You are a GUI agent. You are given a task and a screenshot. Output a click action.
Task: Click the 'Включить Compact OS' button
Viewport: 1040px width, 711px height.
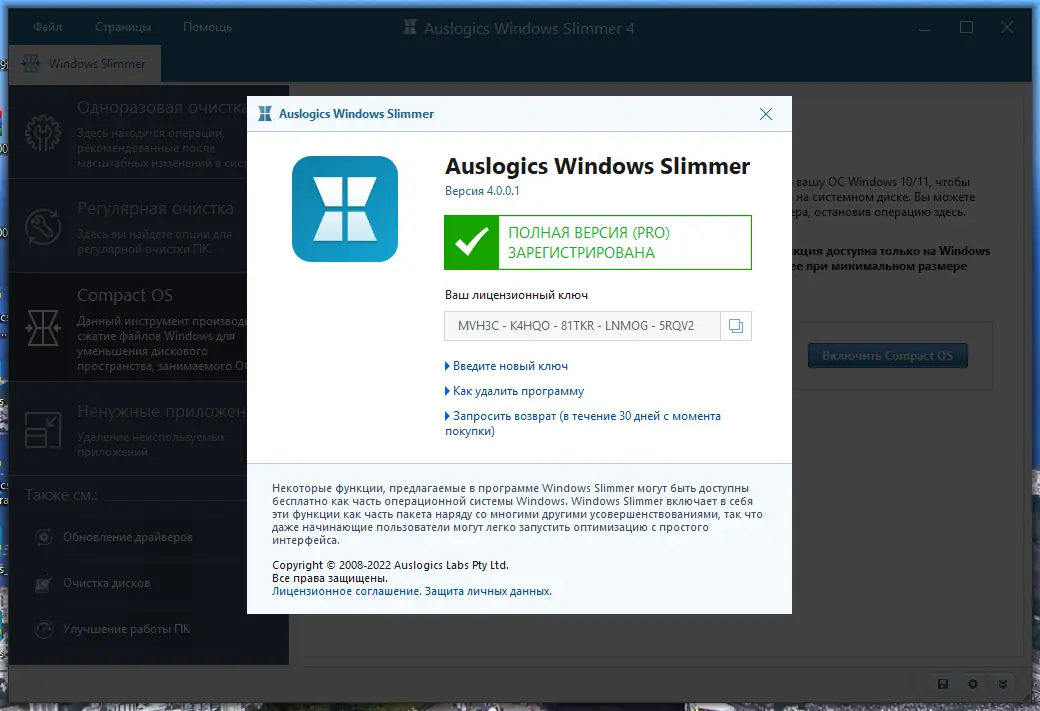887,356
